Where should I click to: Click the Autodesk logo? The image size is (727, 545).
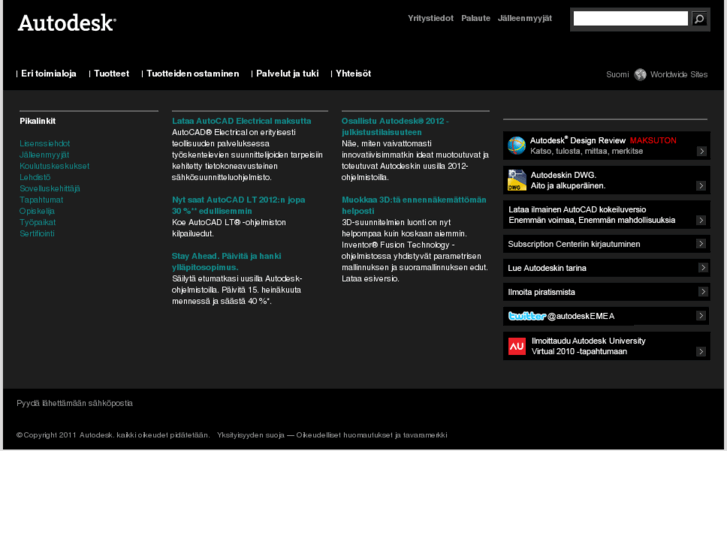click(67, 23)
